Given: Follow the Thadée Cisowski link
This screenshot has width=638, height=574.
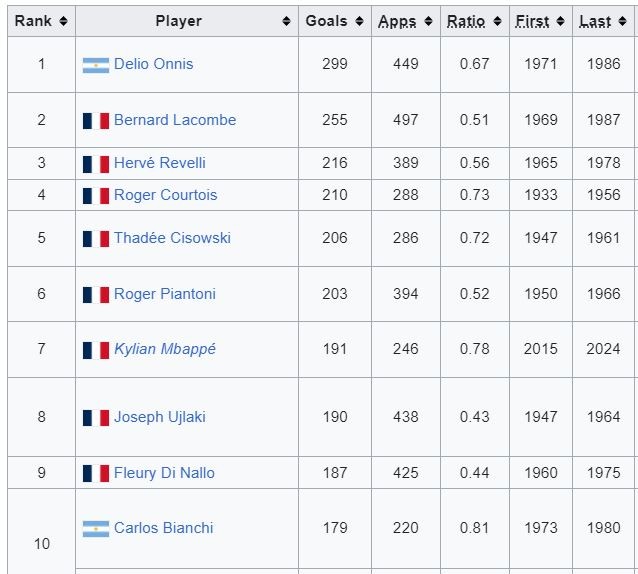Looking at the screenshot, I should pos(172,238).
